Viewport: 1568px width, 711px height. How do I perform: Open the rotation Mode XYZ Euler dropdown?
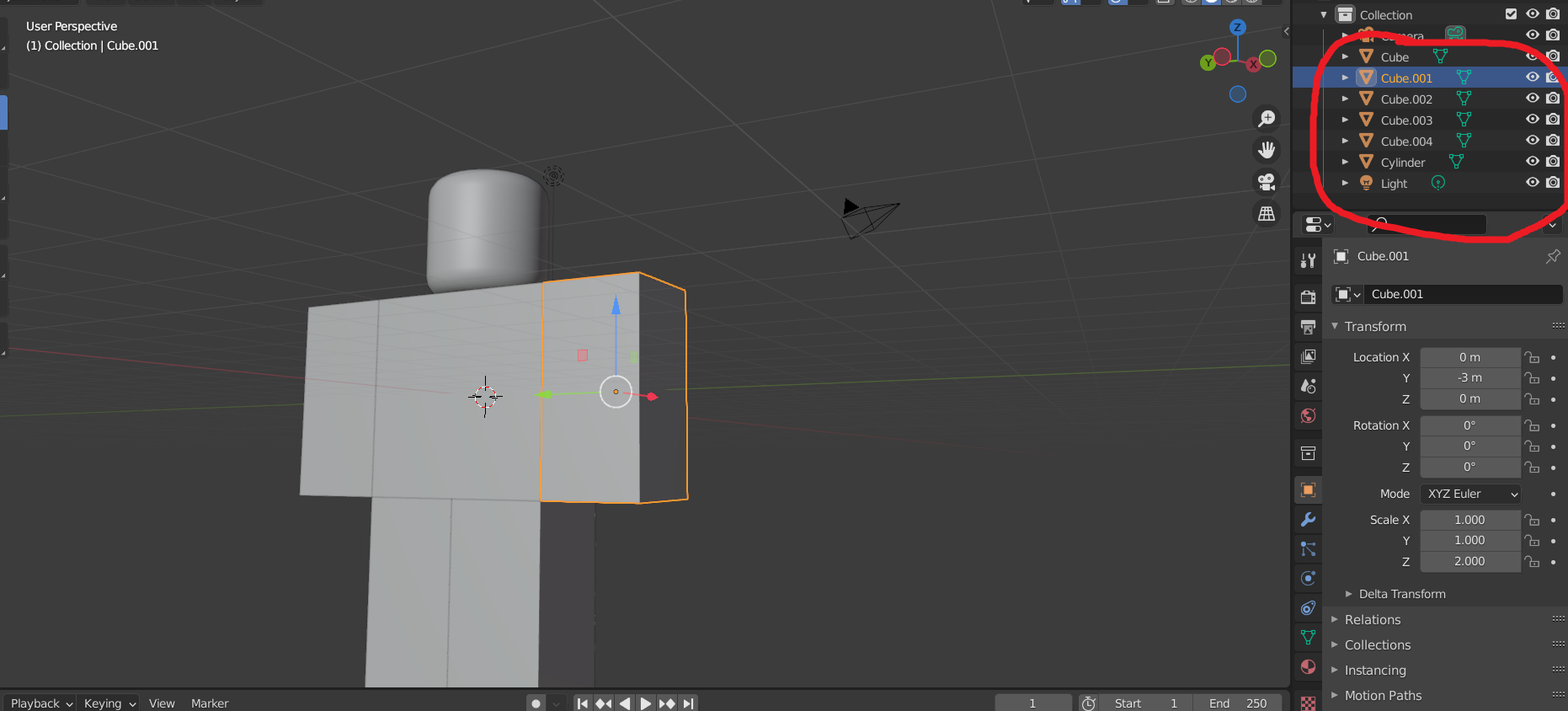[x=1470, y=494]
